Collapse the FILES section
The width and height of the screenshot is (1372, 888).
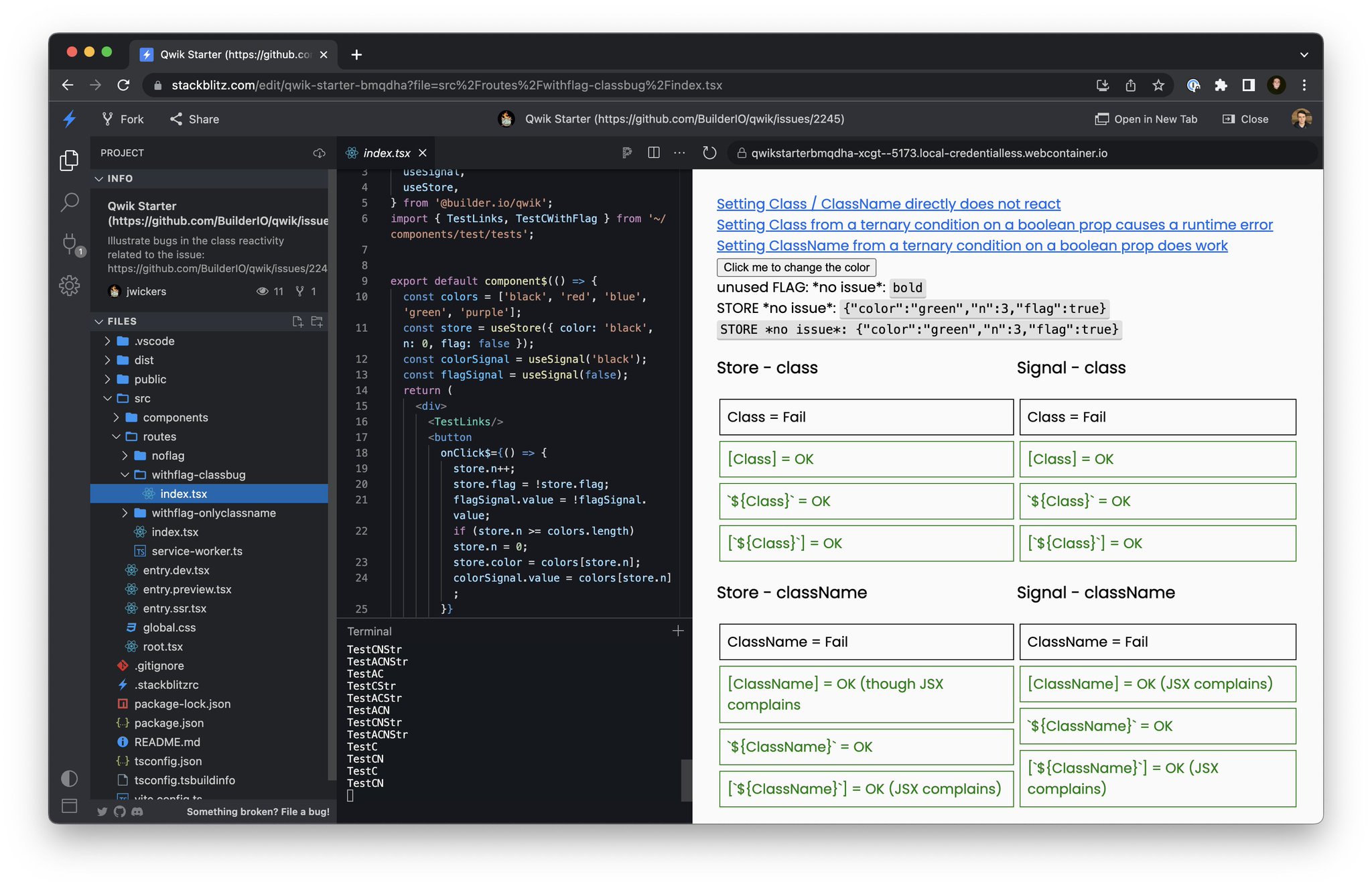pyautogui.click(x=99, y=321)
